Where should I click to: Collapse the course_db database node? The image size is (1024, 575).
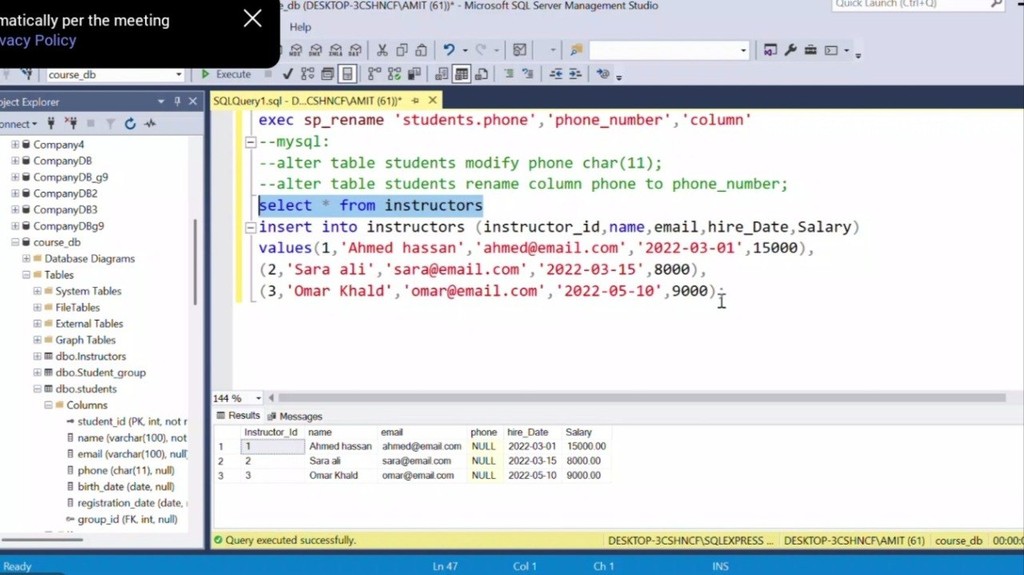15,242
